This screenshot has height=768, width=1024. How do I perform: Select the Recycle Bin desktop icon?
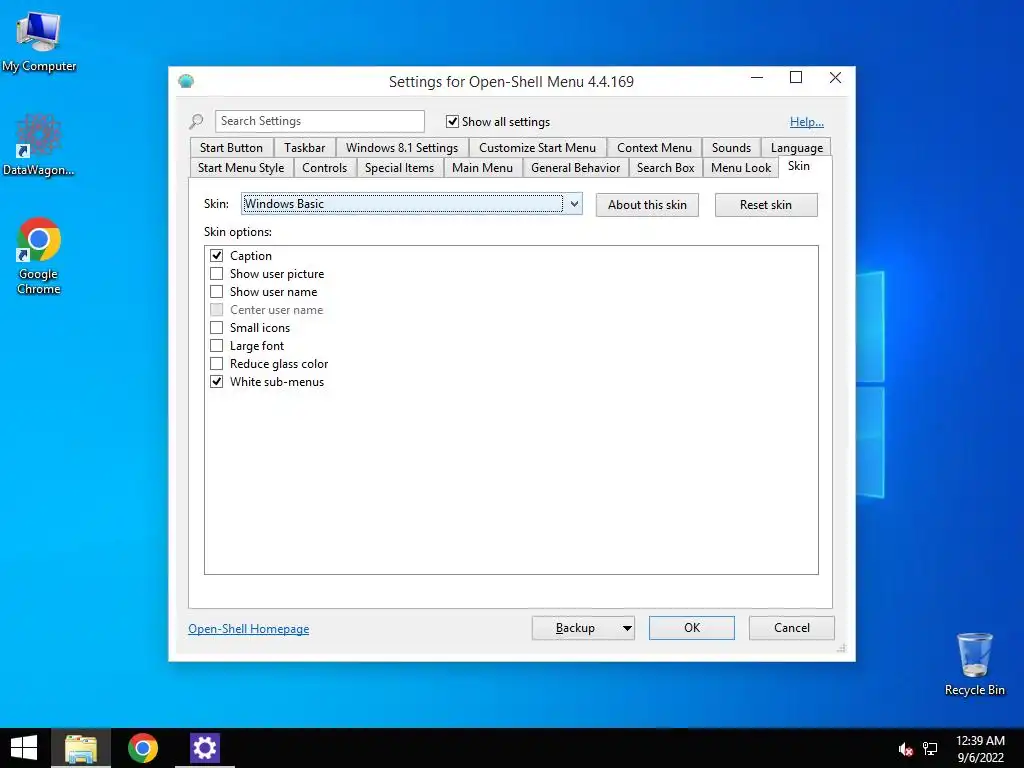(x=974, y=664)
